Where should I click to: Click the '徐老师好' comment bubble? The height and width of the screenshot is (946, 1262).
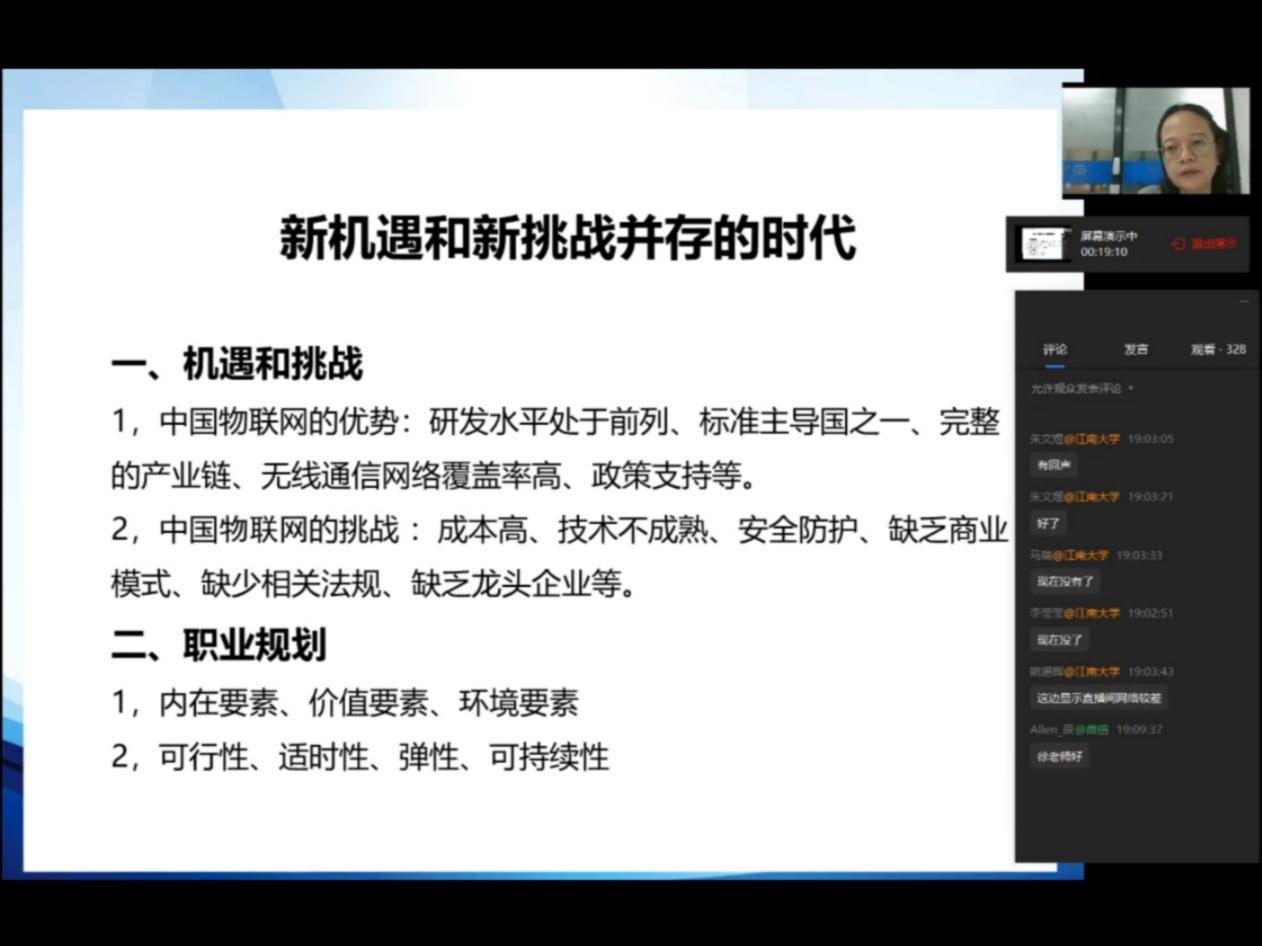click(1059, 756)
